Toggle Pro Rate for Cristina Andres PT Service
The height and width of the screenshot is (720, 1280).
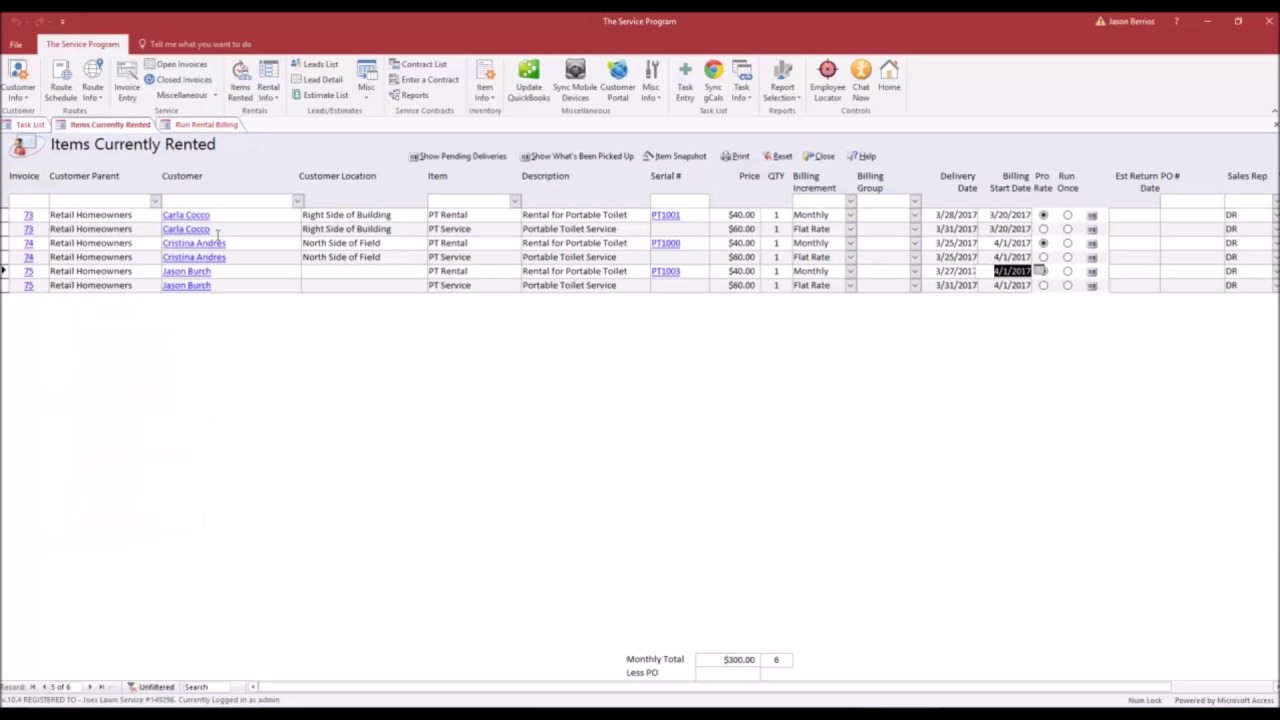coord(1043,257)
